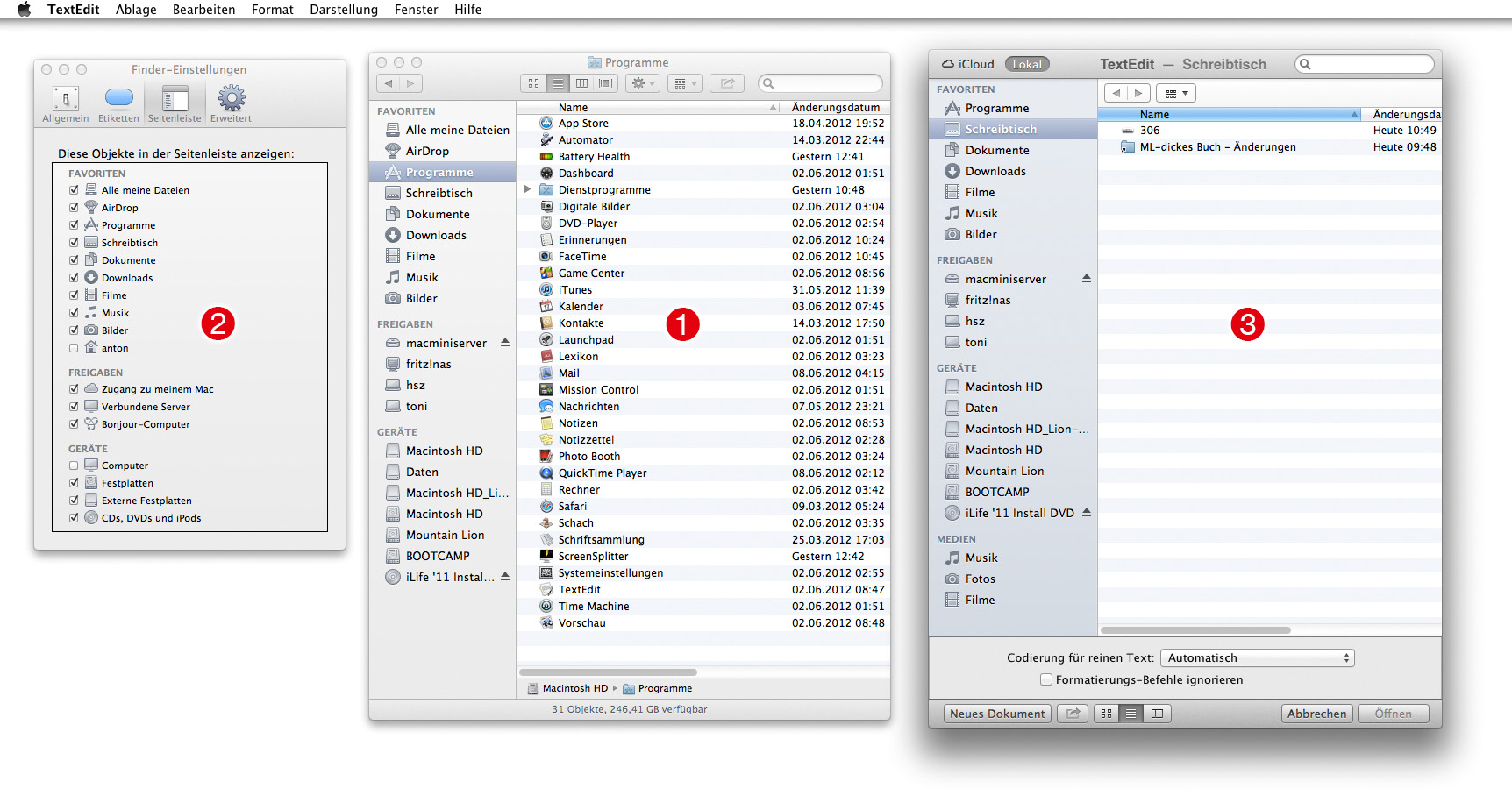Open the Ablage menu

[x=136, y=10]
